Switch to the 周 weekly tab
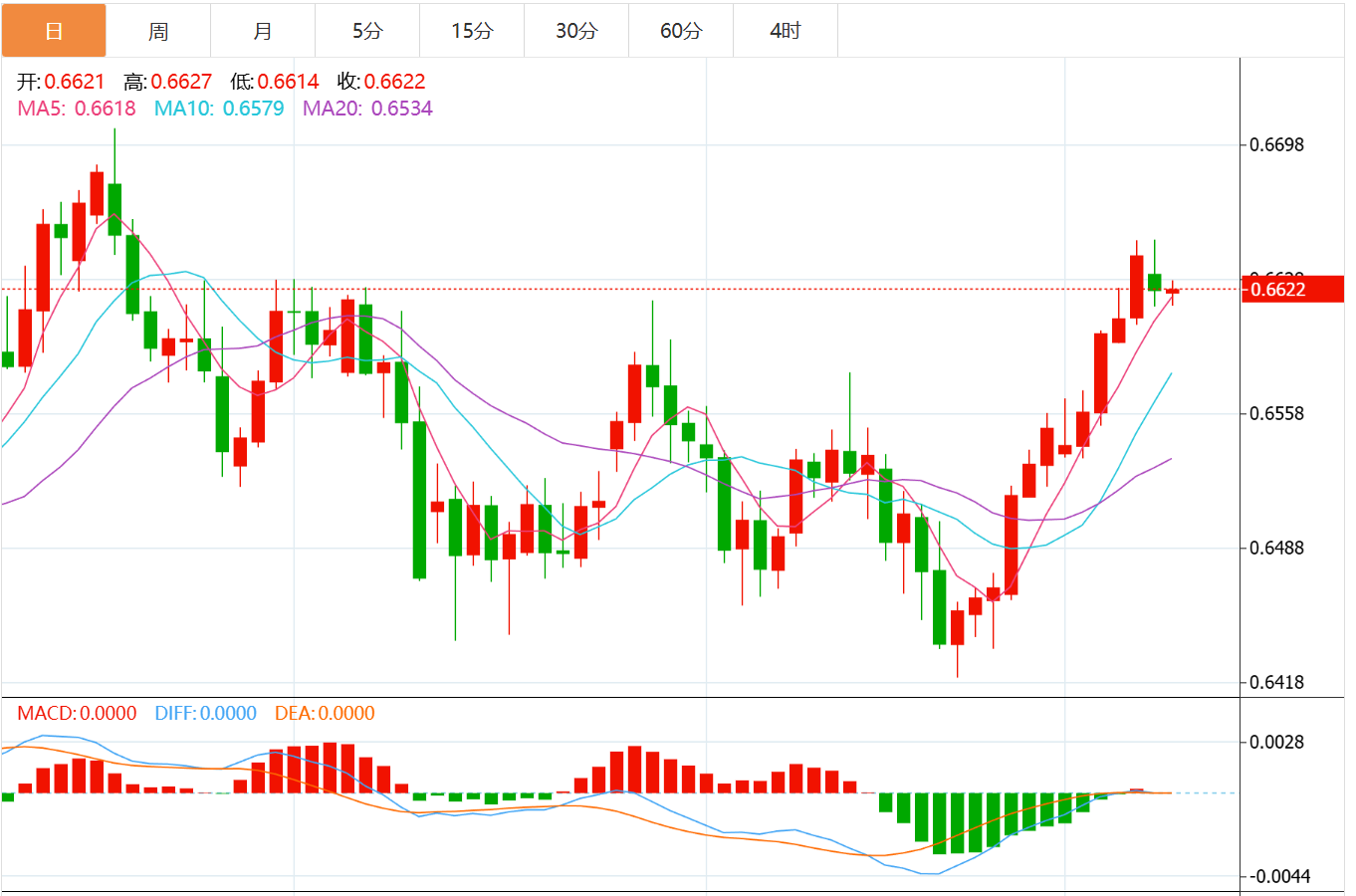The image size is (1356, 896). click(158, 31)
